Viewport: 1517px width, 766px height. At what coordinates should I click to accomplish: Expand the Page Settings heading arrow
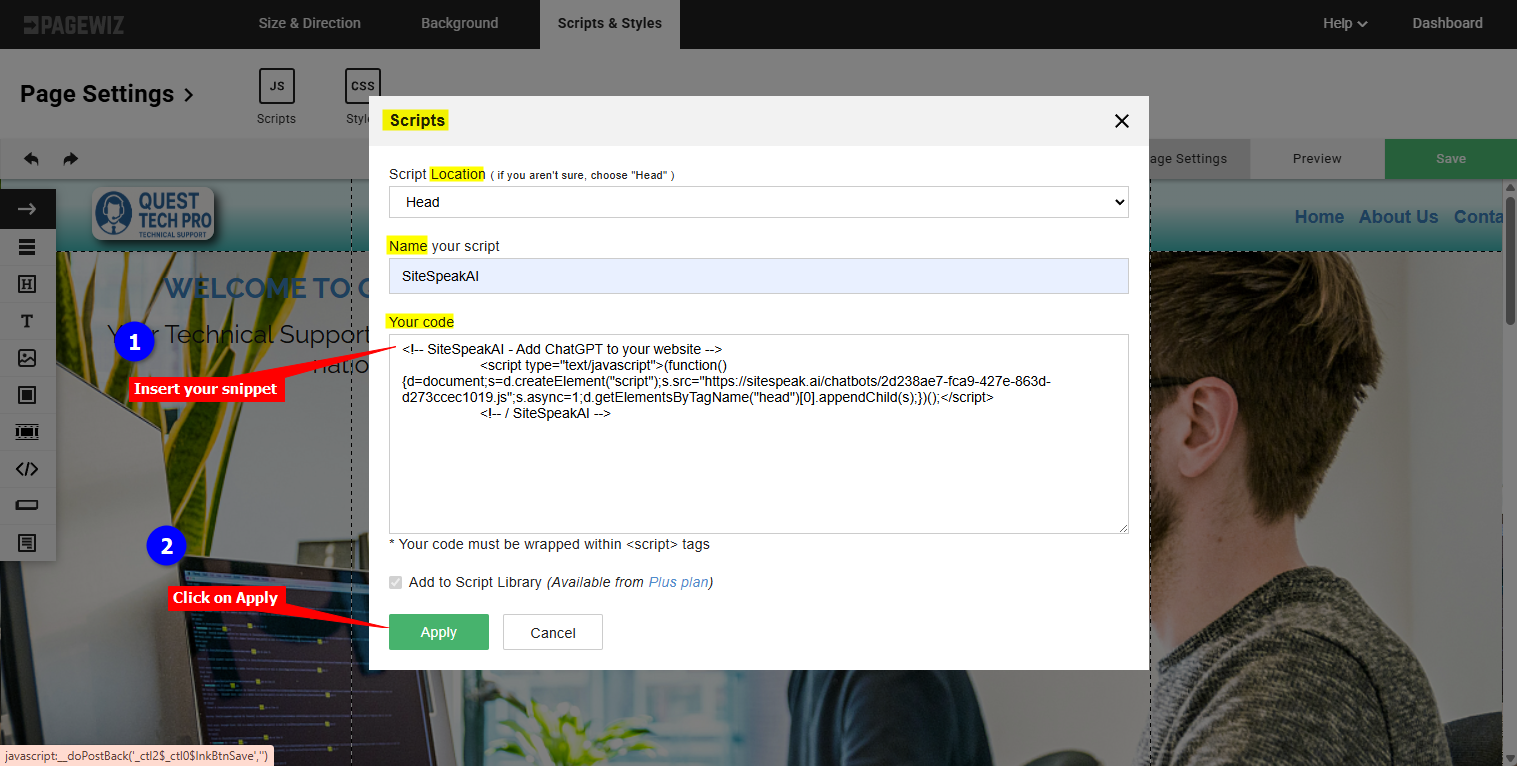click(x=188, y=95)
